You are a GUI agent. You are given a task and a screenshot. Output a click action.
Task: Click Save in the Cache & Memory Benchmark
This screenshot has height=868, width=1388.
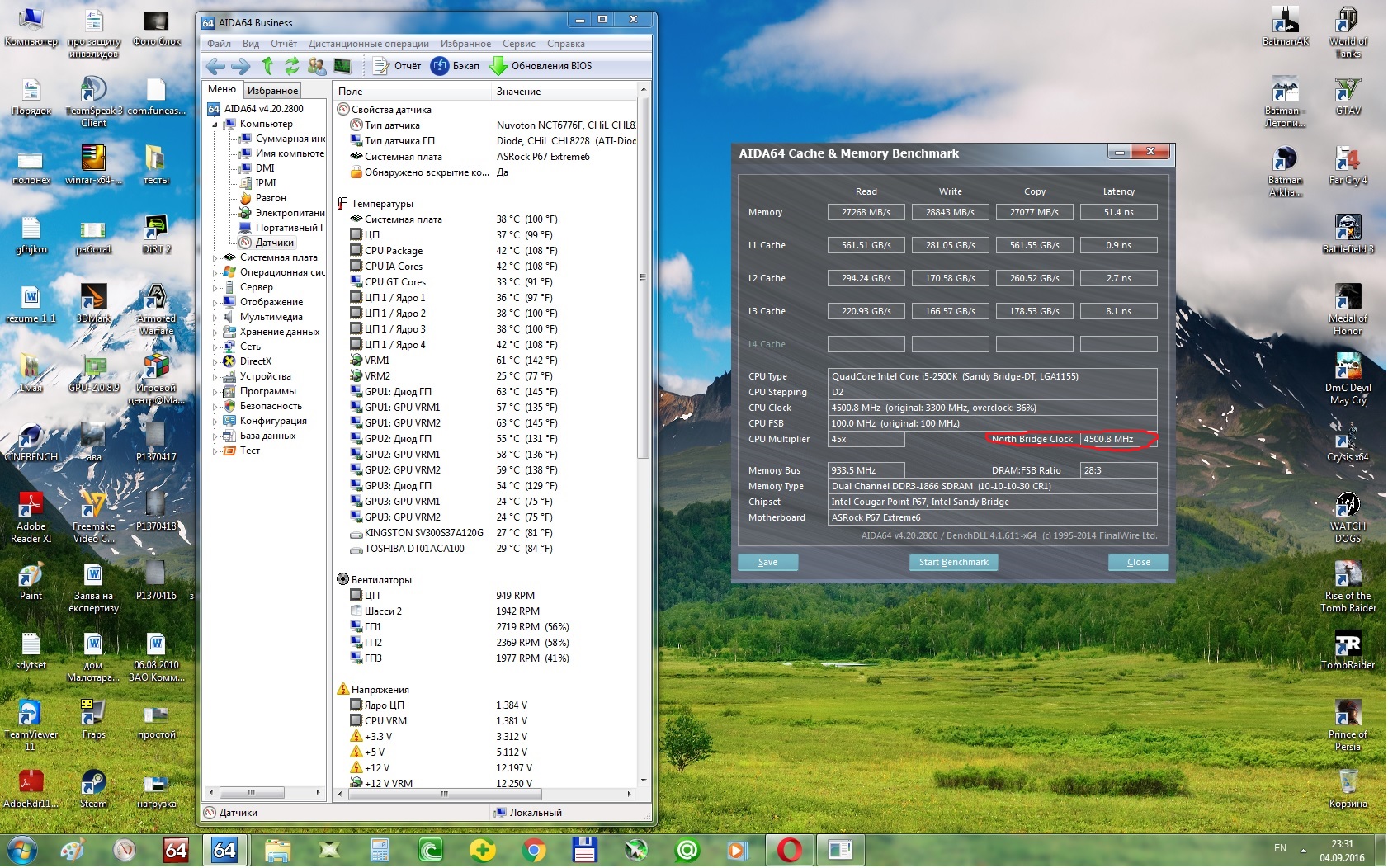pyautogui.click(x=767, y=562)
